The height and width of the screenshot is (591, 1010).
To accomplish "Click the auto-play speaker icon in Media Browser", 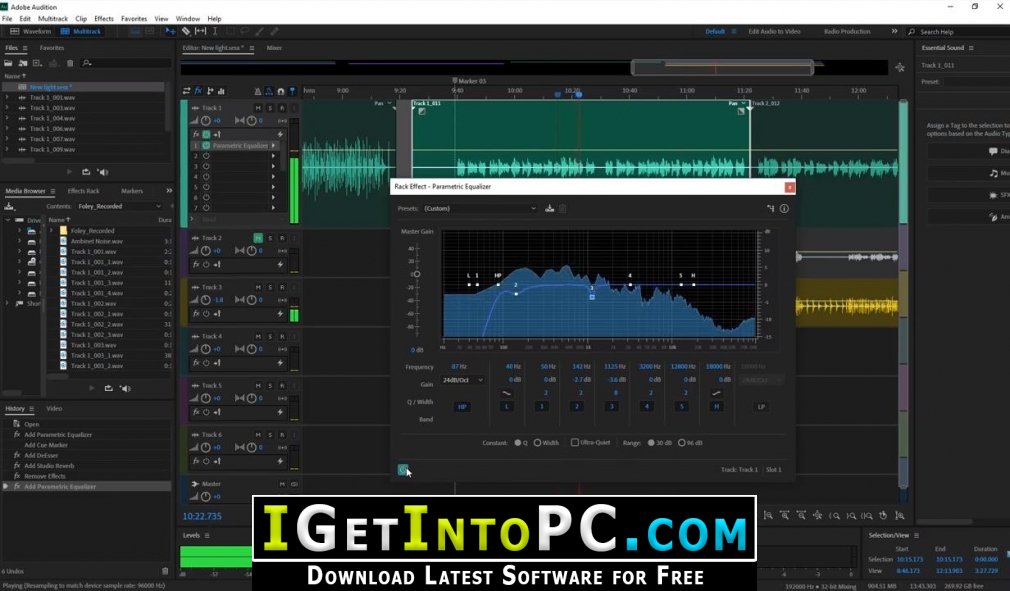I will (125, 388).
